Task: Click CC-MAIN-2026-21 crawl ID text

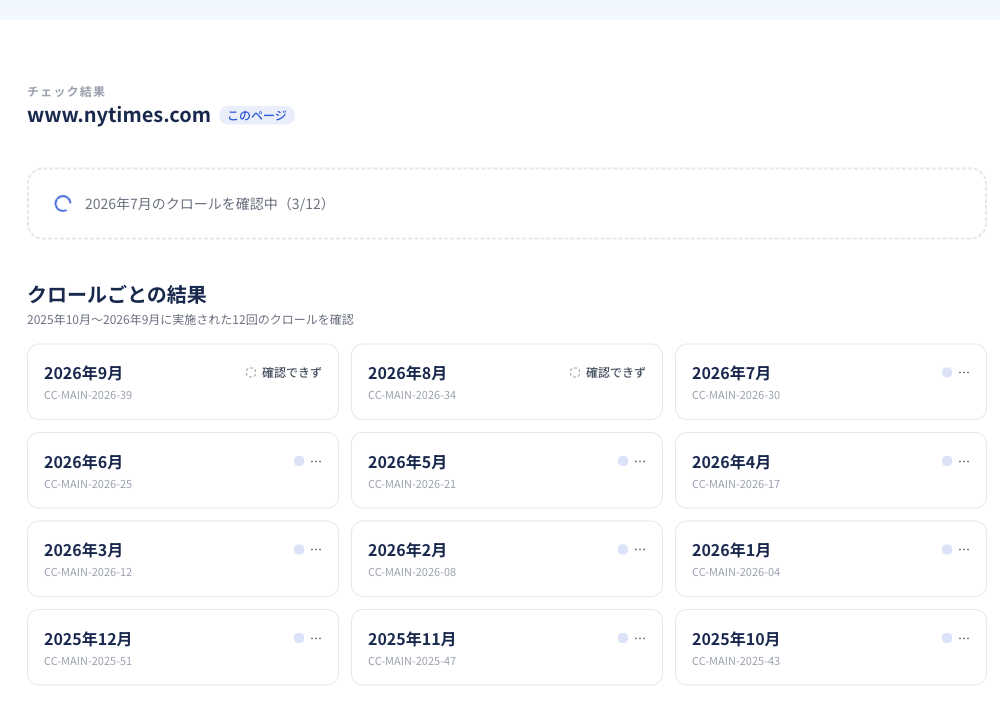Action: [x=412, y=484]
